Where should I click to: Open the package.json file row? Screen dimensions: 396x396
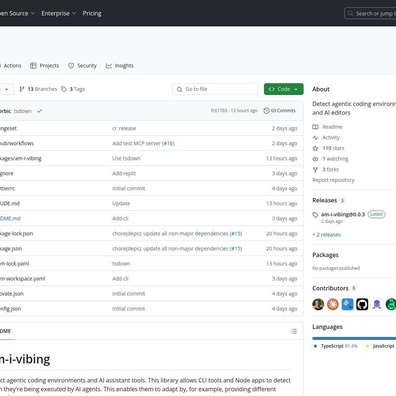pos(11,249)
